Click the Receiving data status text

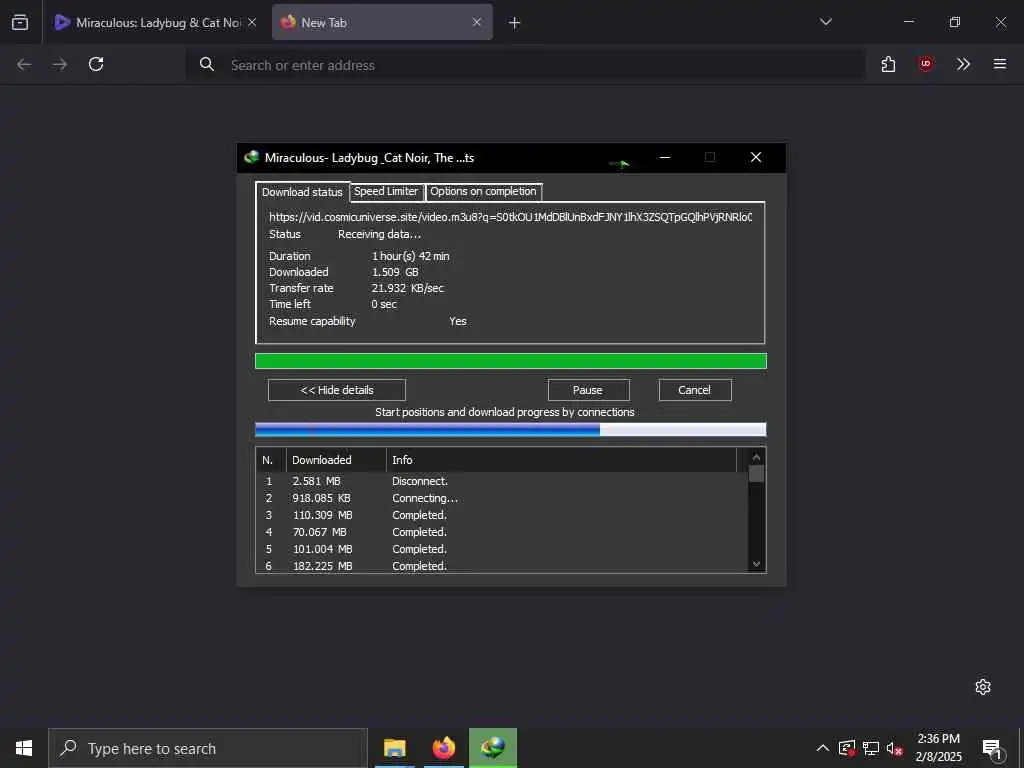click(379, 234)
